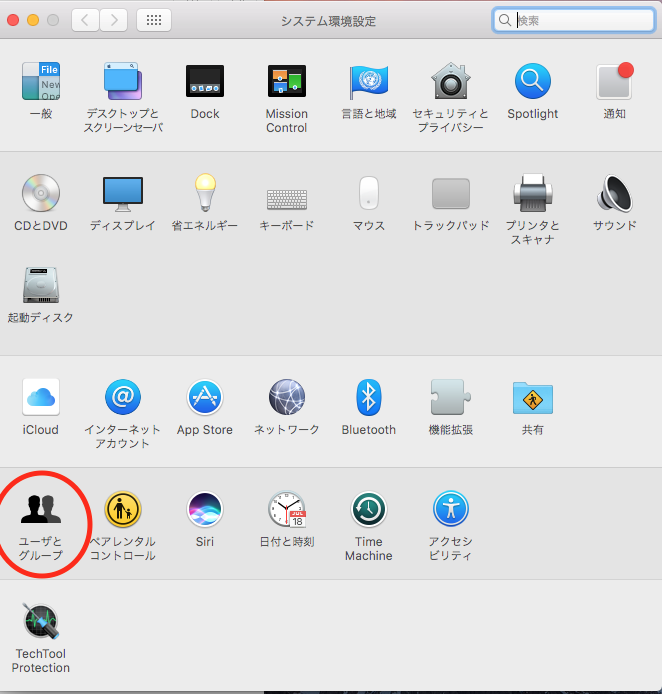
Task: Open the Dock preferences pane
Action: 205,81
